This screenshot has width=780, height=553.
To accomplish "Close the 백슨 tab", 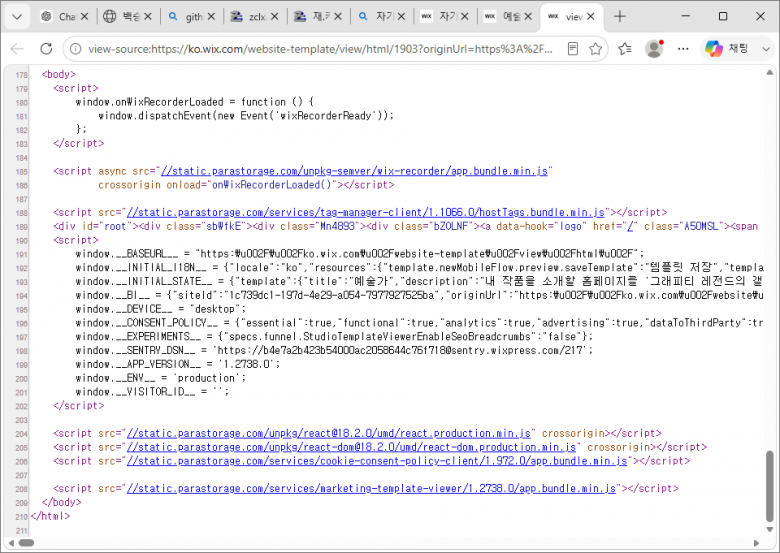I will point(148,17).
